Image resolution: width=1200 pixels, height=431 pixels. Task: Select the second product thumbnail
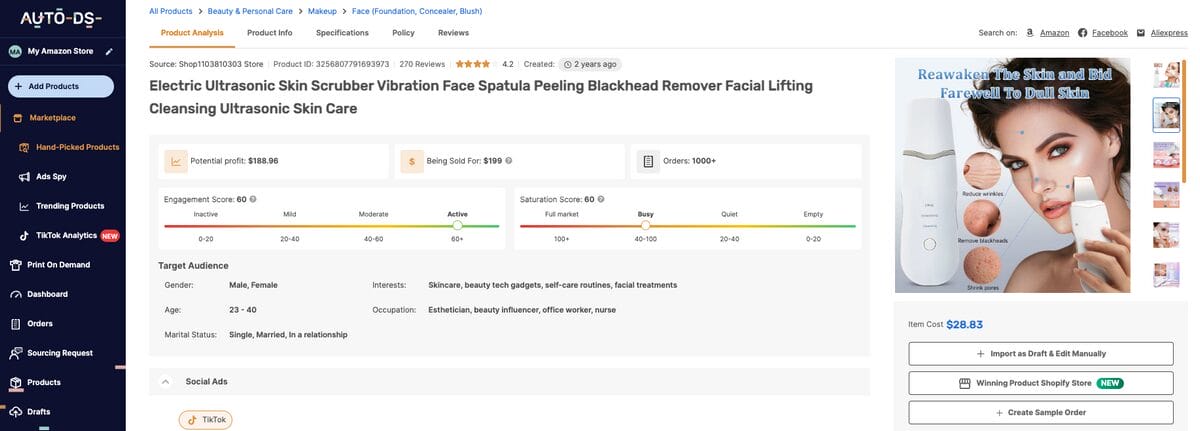point(1166,115)
